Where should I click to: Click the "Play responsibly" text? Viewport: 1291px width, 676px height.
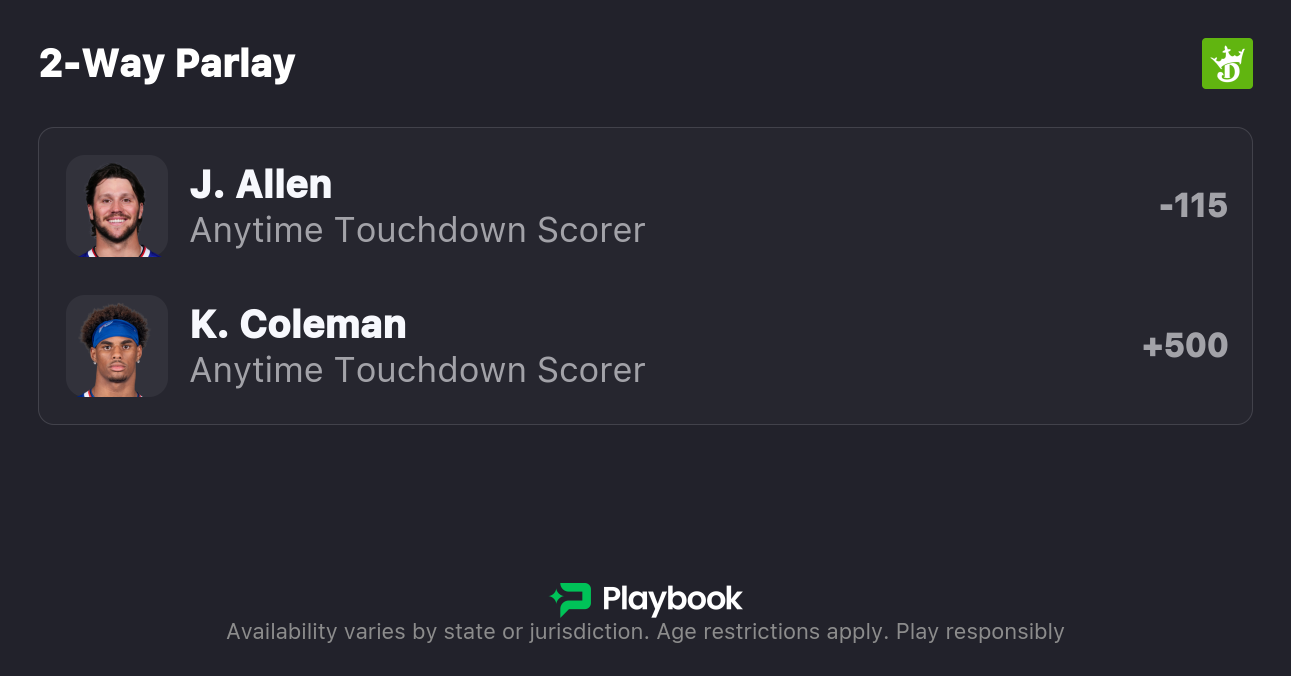click(x=980, y=632)
